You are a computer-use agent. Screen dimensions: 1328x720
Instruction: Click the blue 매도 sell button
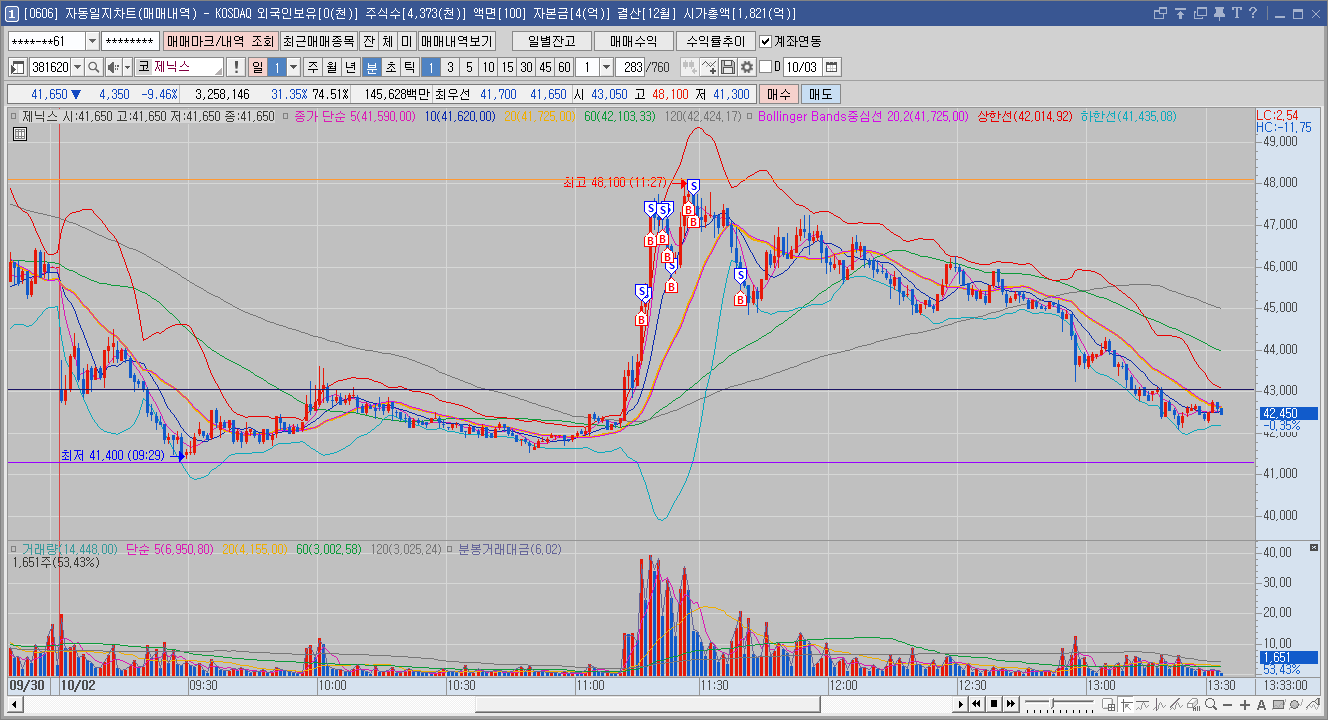(x=821, y=94)
